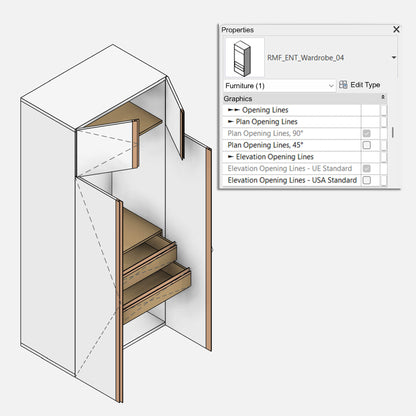Screen dimensions: 416x416
Task: Click the Edit Type icon
Action: (x=343, y=85)
